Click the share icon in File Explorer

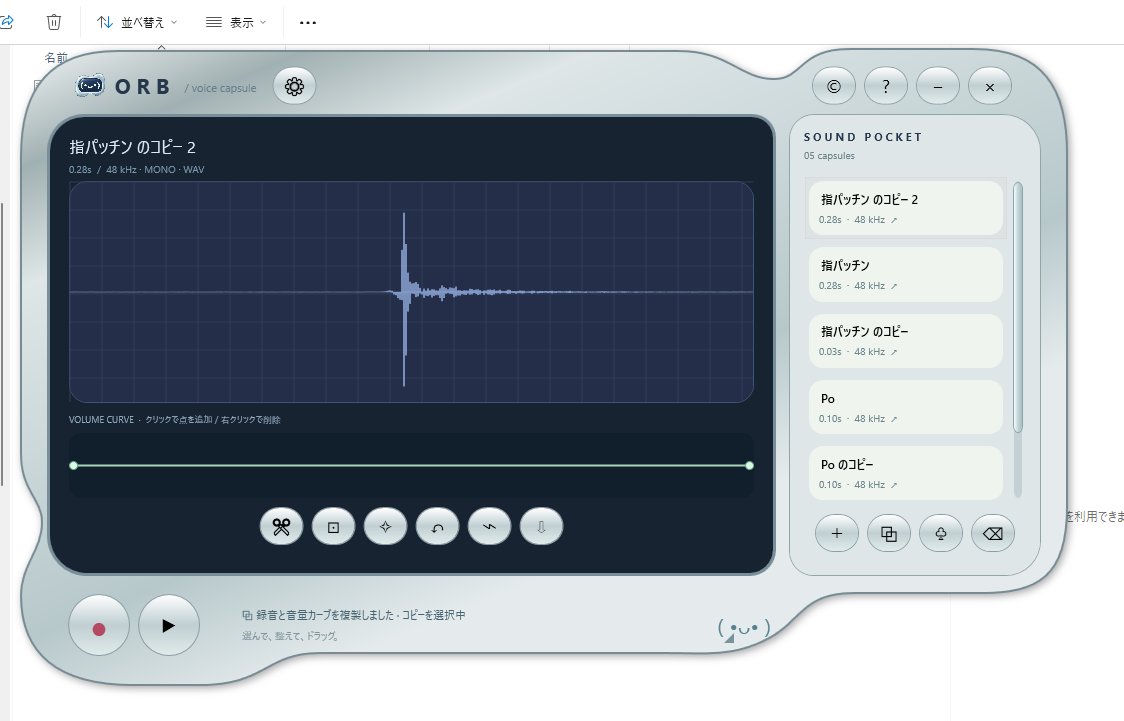tap(6, 22)
